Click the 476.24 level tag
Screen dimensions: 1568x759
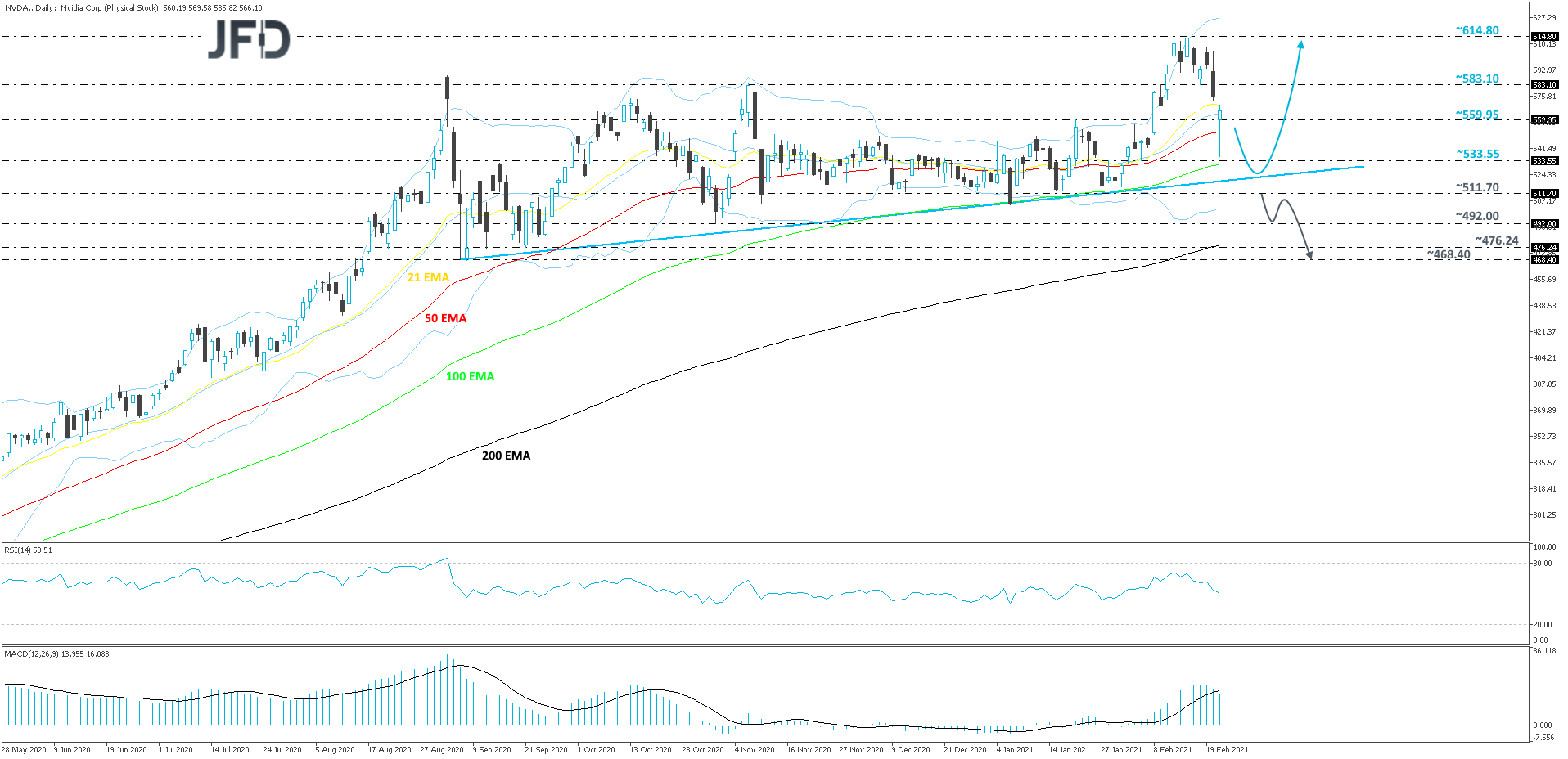[x=1495, y=241]
